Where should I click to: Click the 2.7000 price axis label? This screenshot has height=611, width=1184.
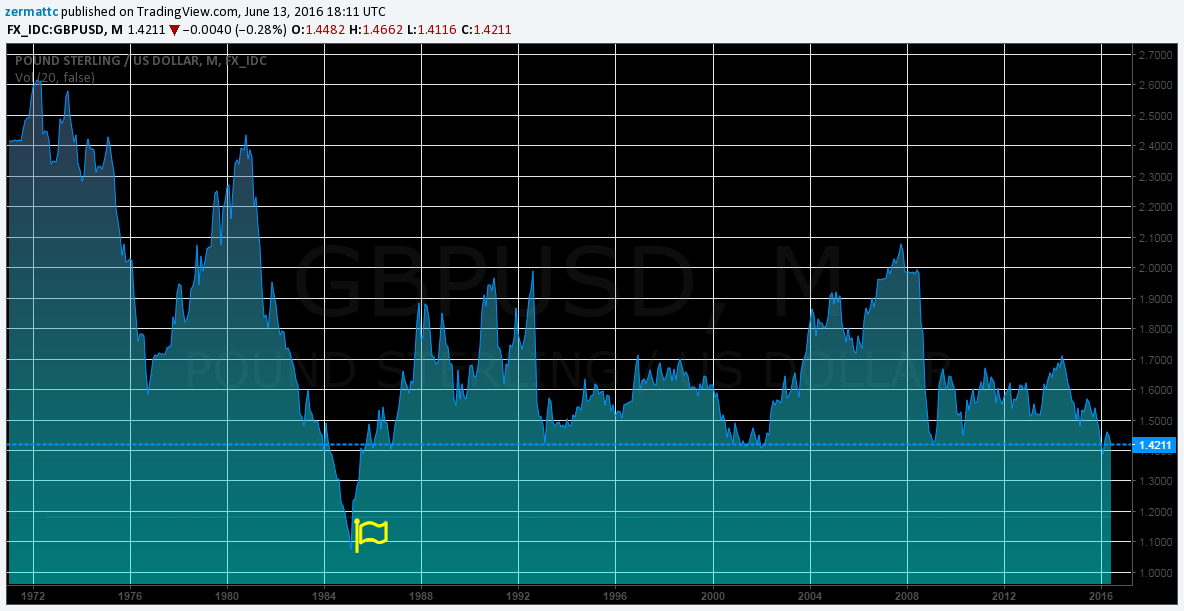tap(1156, 55)
